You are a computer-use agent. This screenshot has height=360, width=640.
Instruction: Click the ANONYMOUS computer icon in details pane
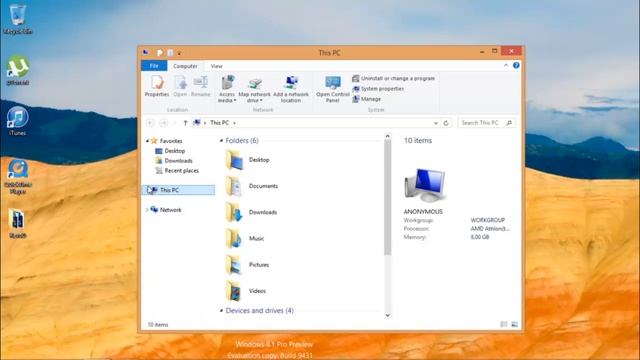[424, 185]
